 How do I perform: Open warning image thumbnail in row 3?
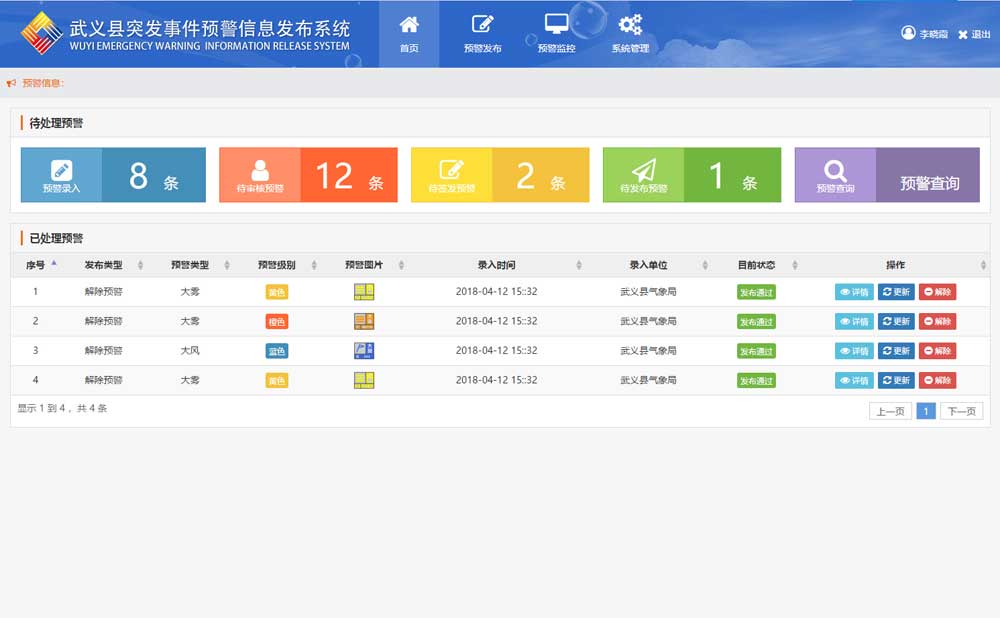[364, 351]
